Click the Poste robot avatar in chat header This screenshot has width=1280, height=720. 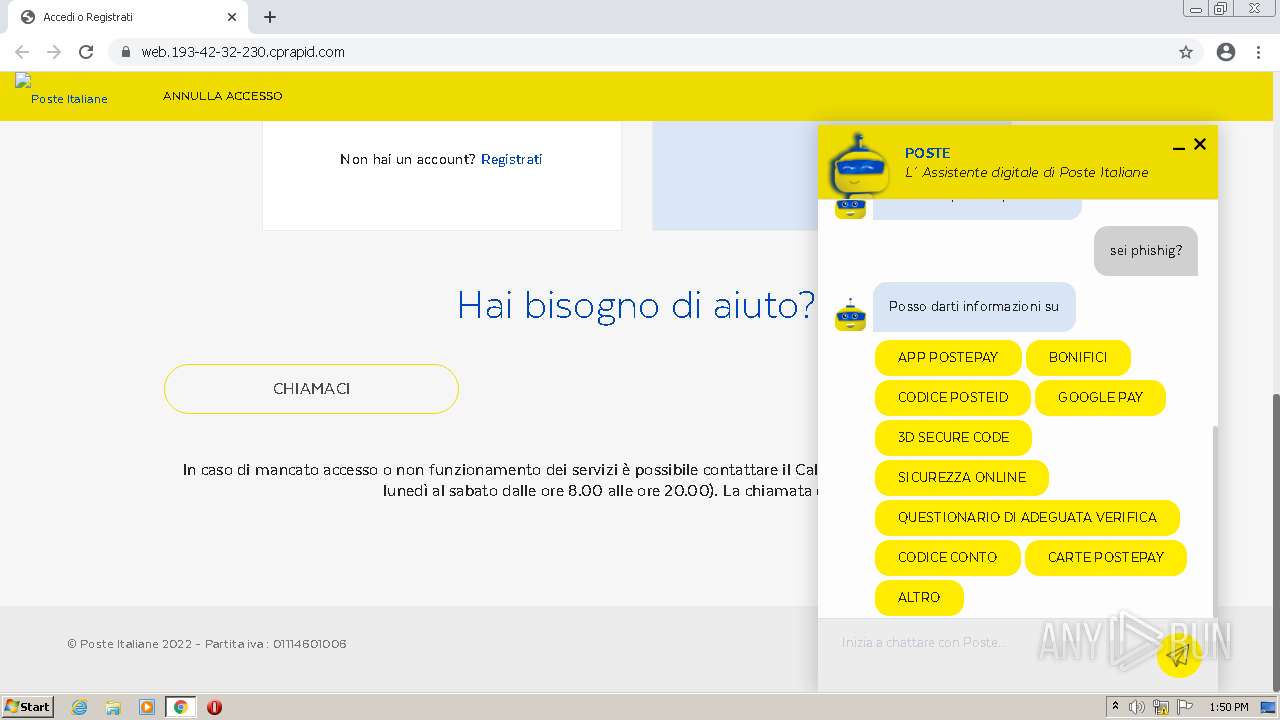859,165
